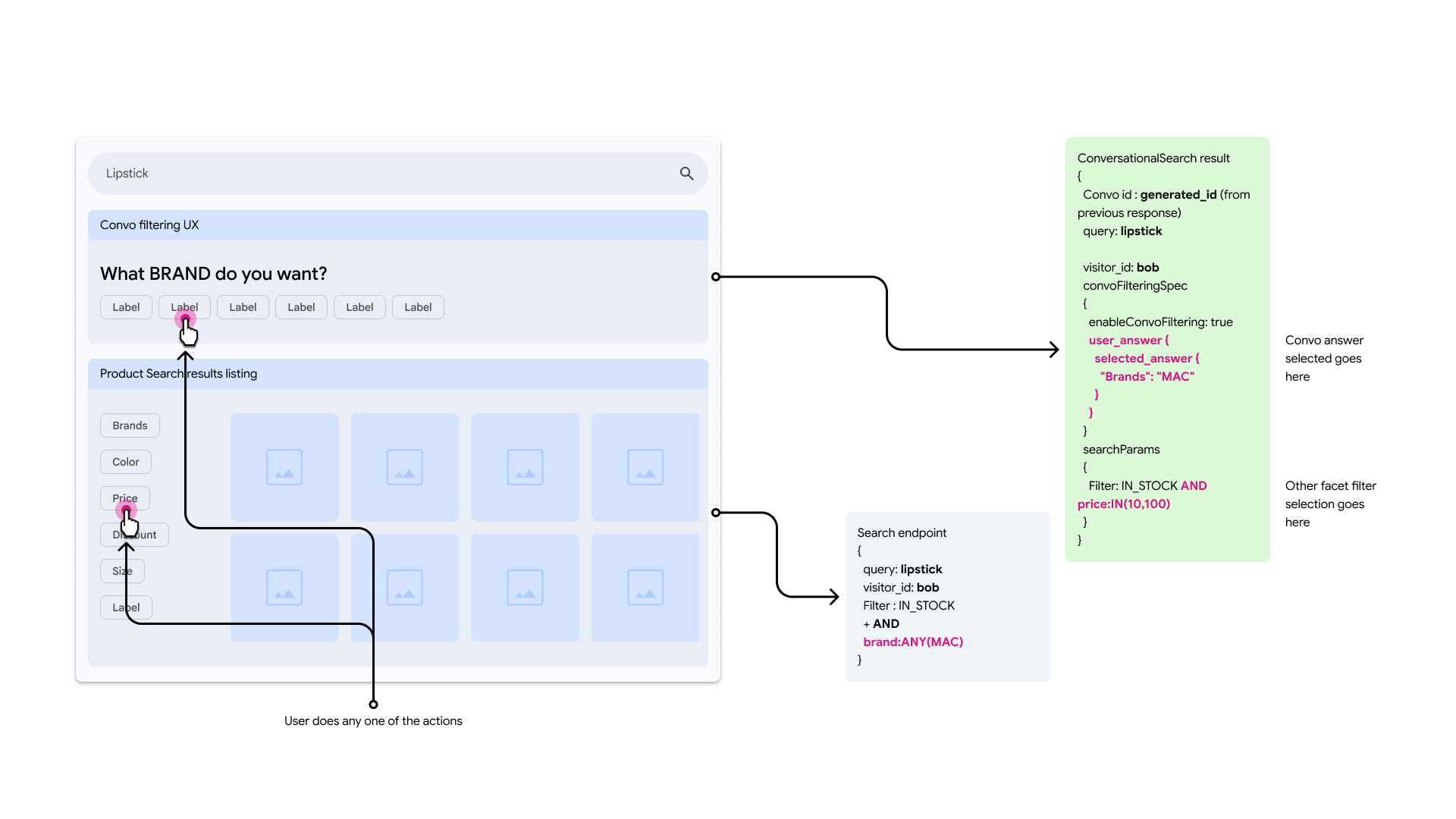The image size is (1456, 819).
Task: Expand the Price filter option
Action: pyautogui.click(x=124, y=498)
